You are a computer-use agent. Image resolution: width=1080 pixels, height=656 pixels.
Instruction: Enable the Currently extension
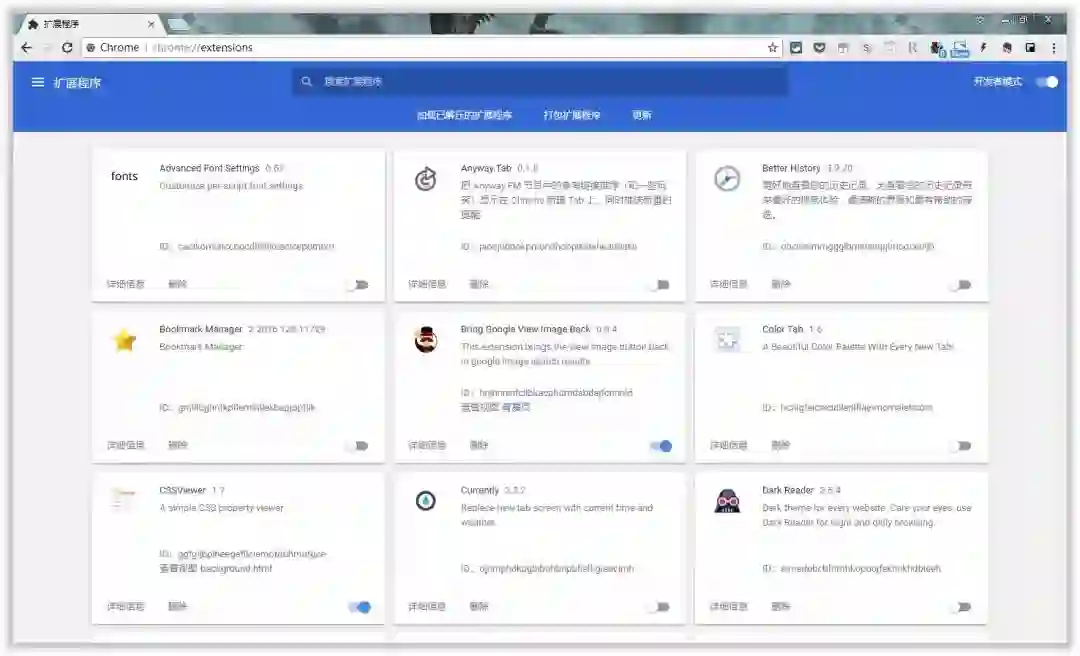[659, 607]
